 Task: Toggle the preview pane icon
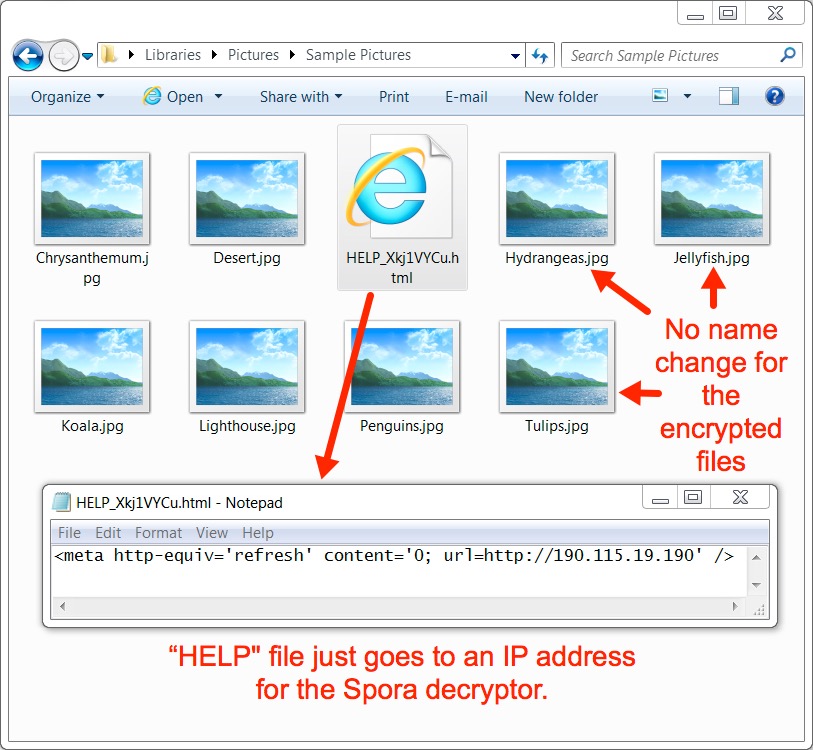coord(728,96)
